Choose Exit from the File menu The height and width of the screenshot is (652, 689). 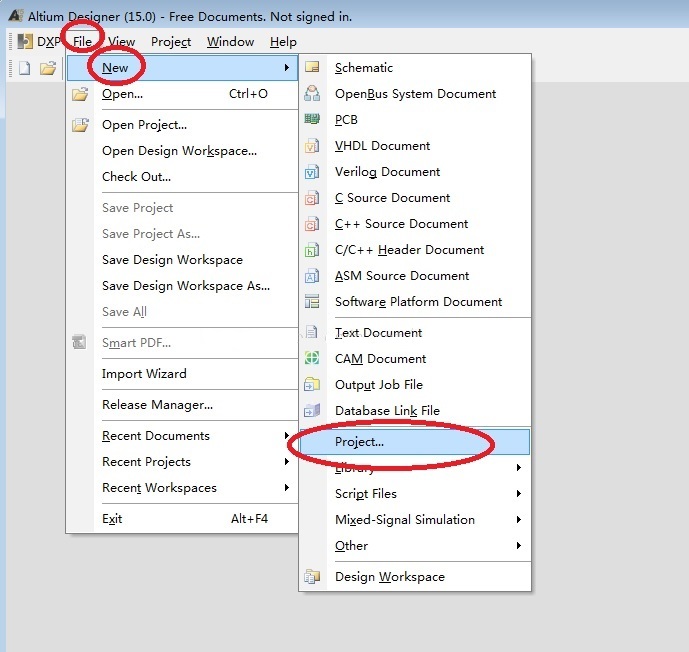(x=183, y=519)
